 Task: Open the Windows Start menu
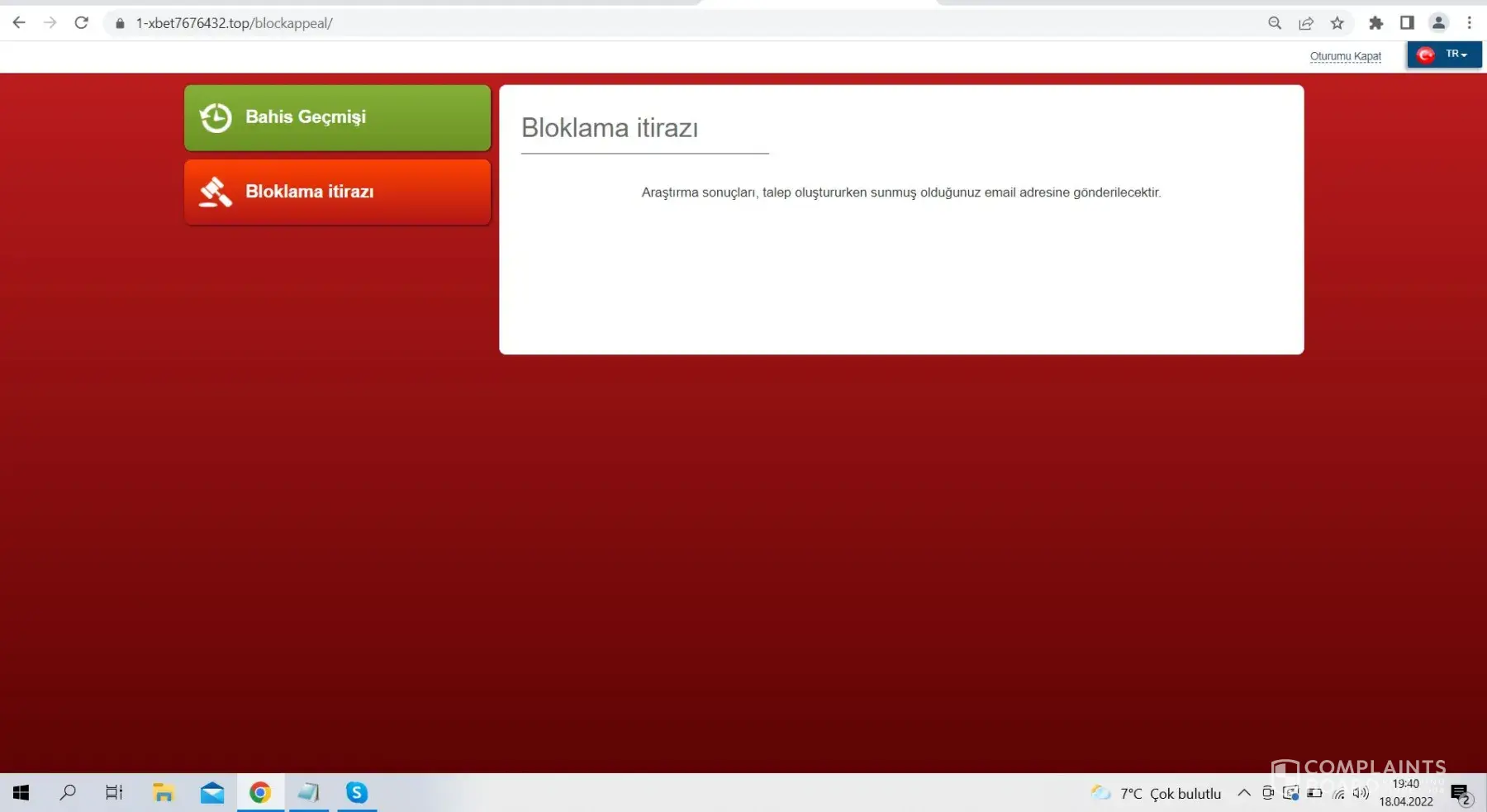[x=21, y=793]
